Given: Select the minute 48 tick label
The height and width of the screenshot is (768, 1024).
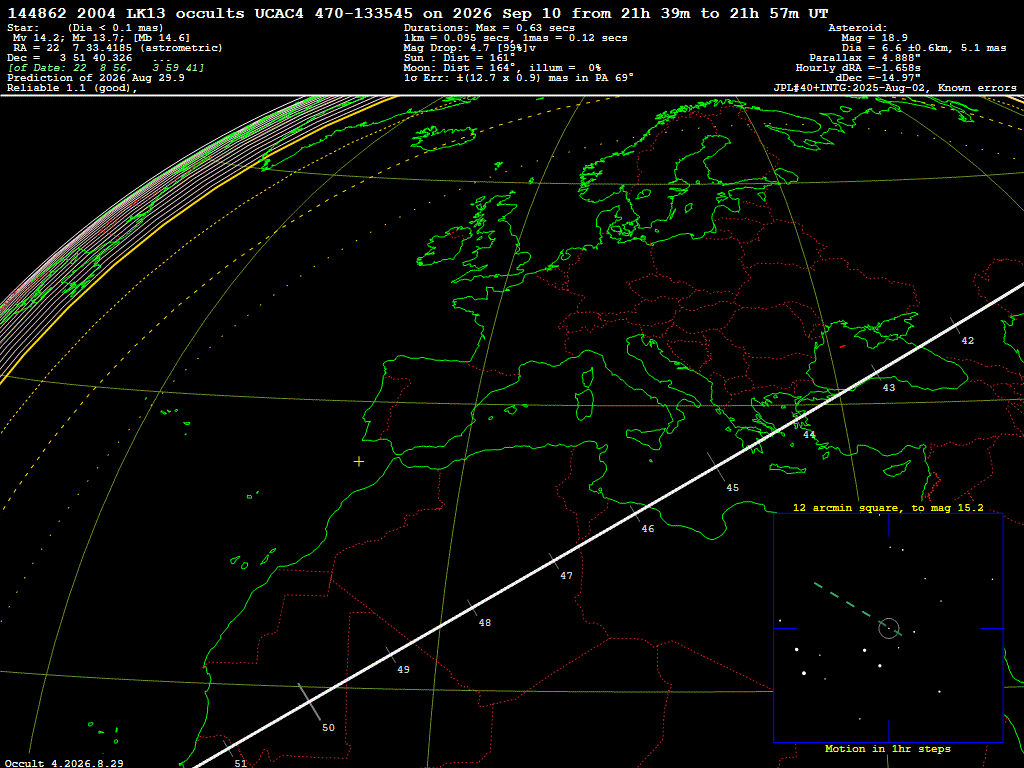Looking at the screenshot, I should click(485, 623).
